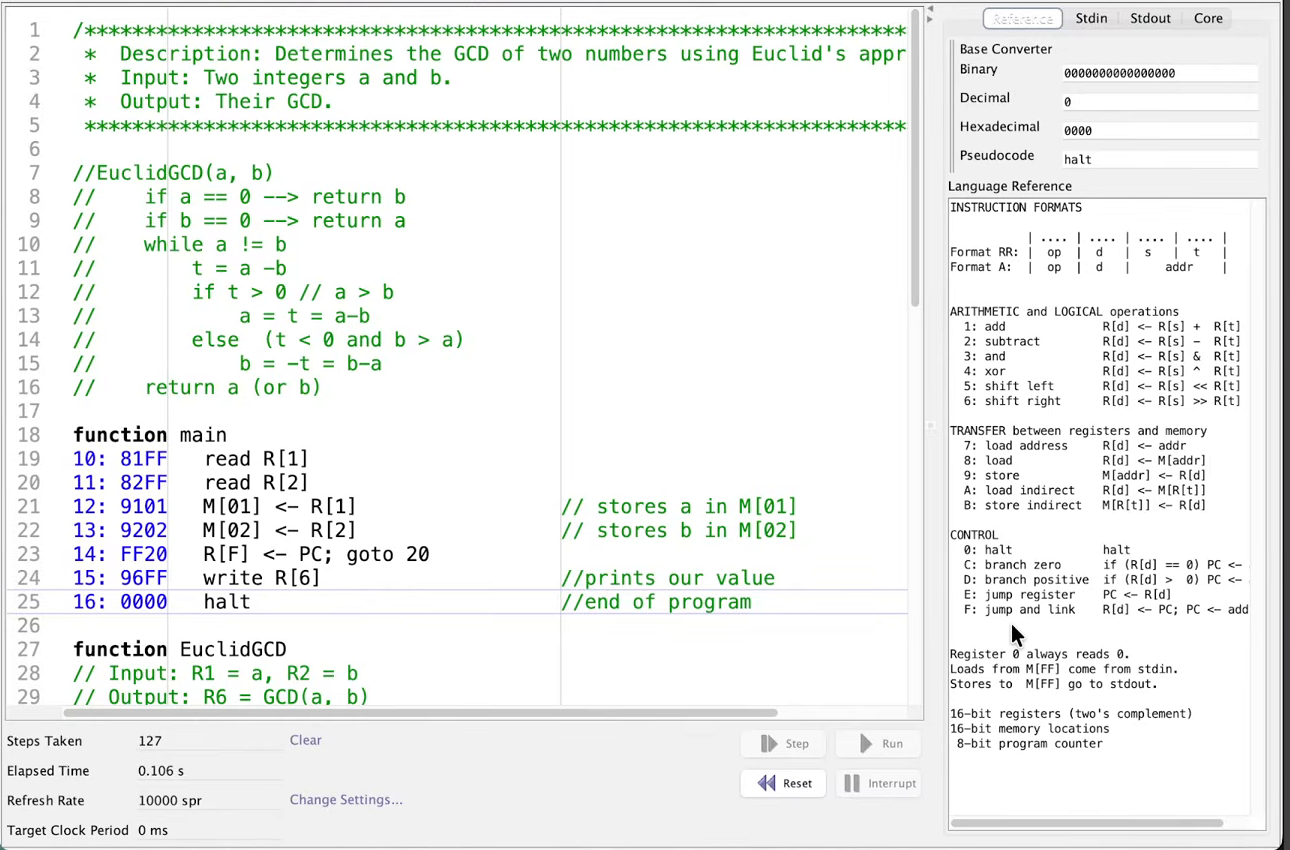Click the editor's horizontal scrollbar
This screenshot has width=1290, height=850.
420,713
